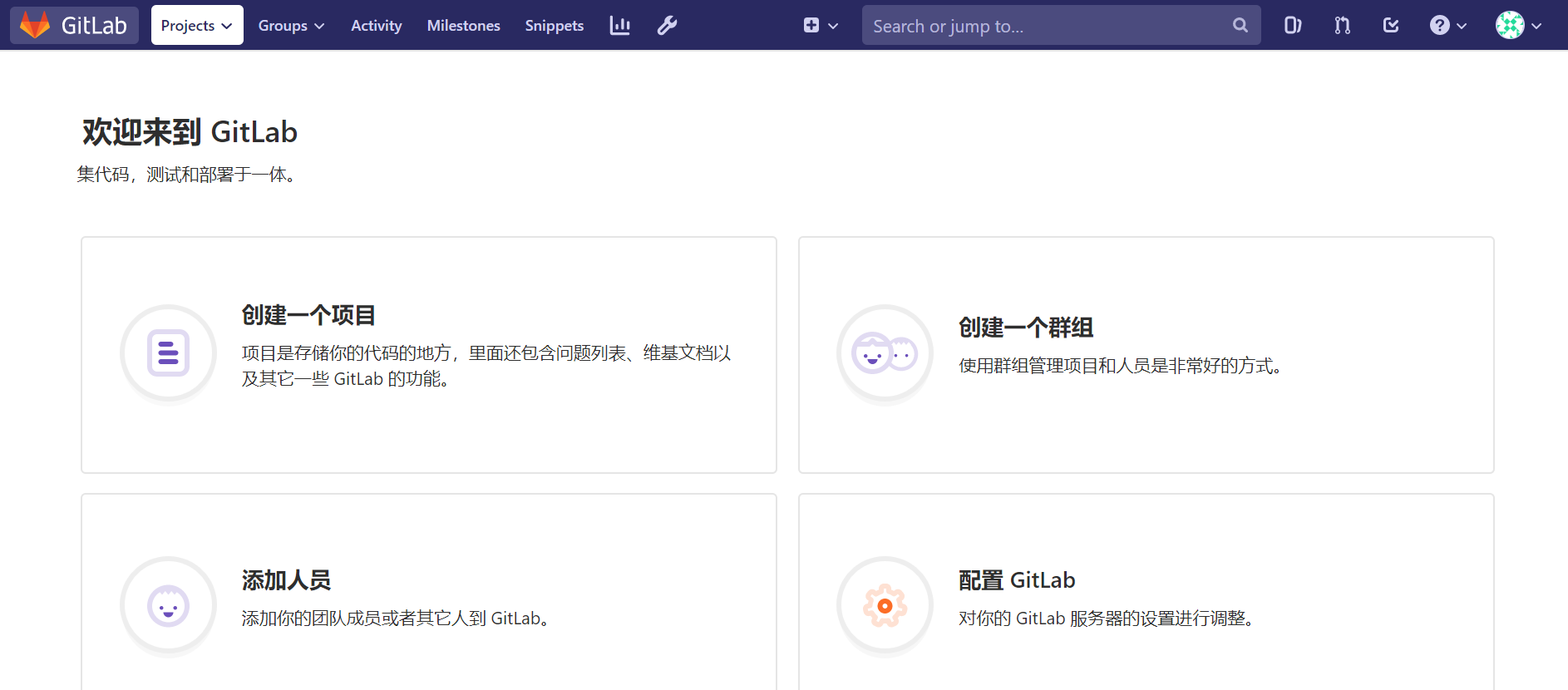
Task: Open the user avatar profile menu
Action: pos(1518,26)
